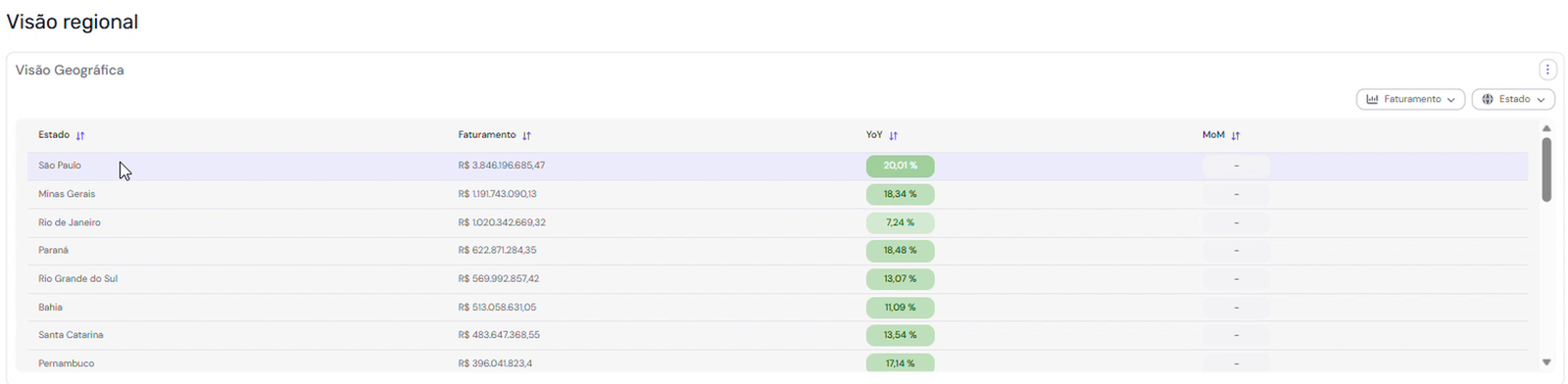Click the value R$ 396.041.823,4
Viewport: 1568px width, 384px height.
pyautogui.click(x=495, y=363)
